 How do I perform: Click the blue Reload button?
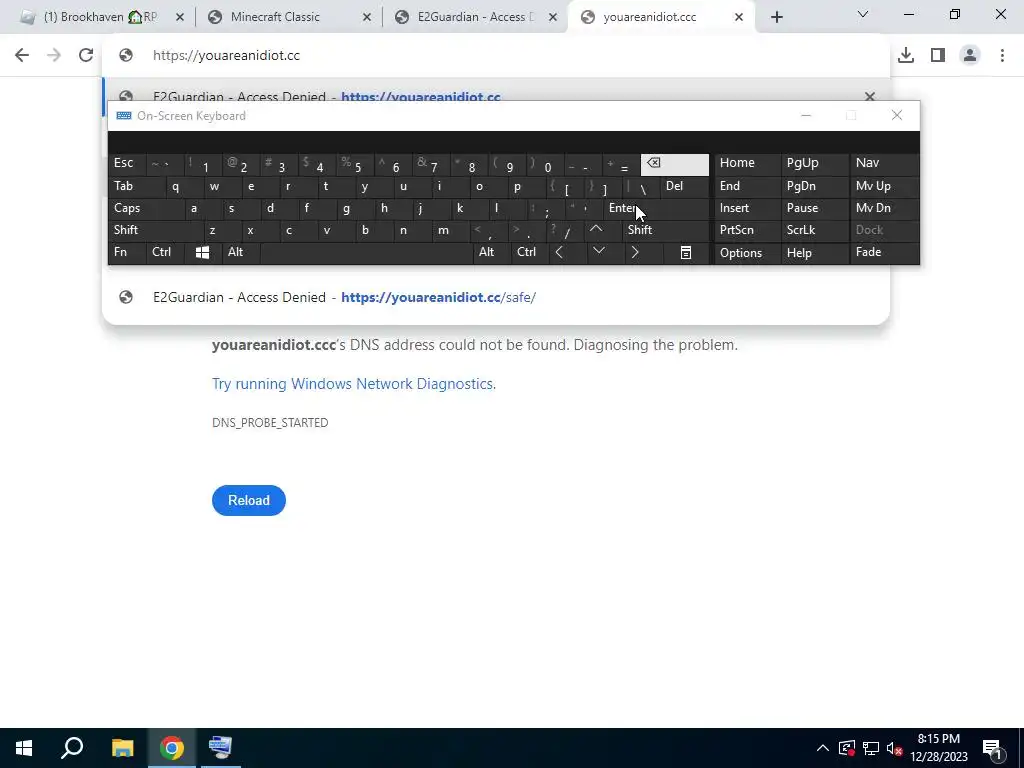pos(249,500)
